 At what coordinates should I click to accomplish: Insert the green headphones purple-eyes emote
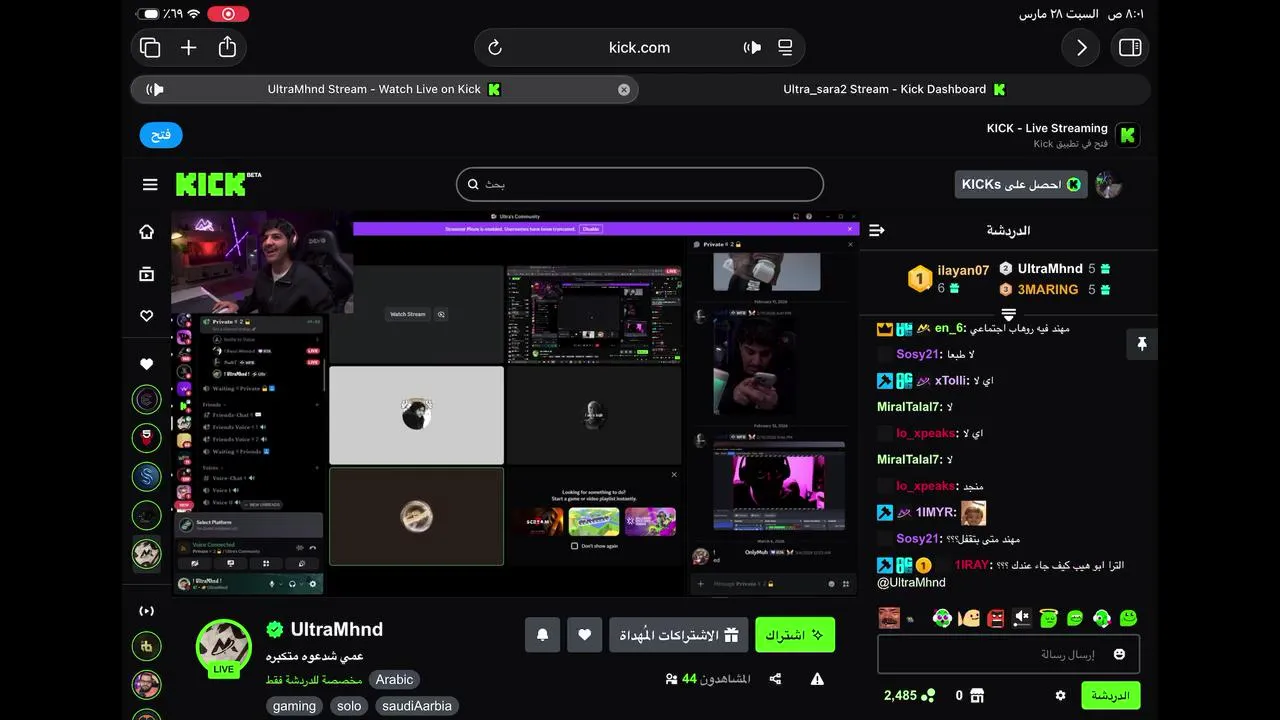pos(942,618)
